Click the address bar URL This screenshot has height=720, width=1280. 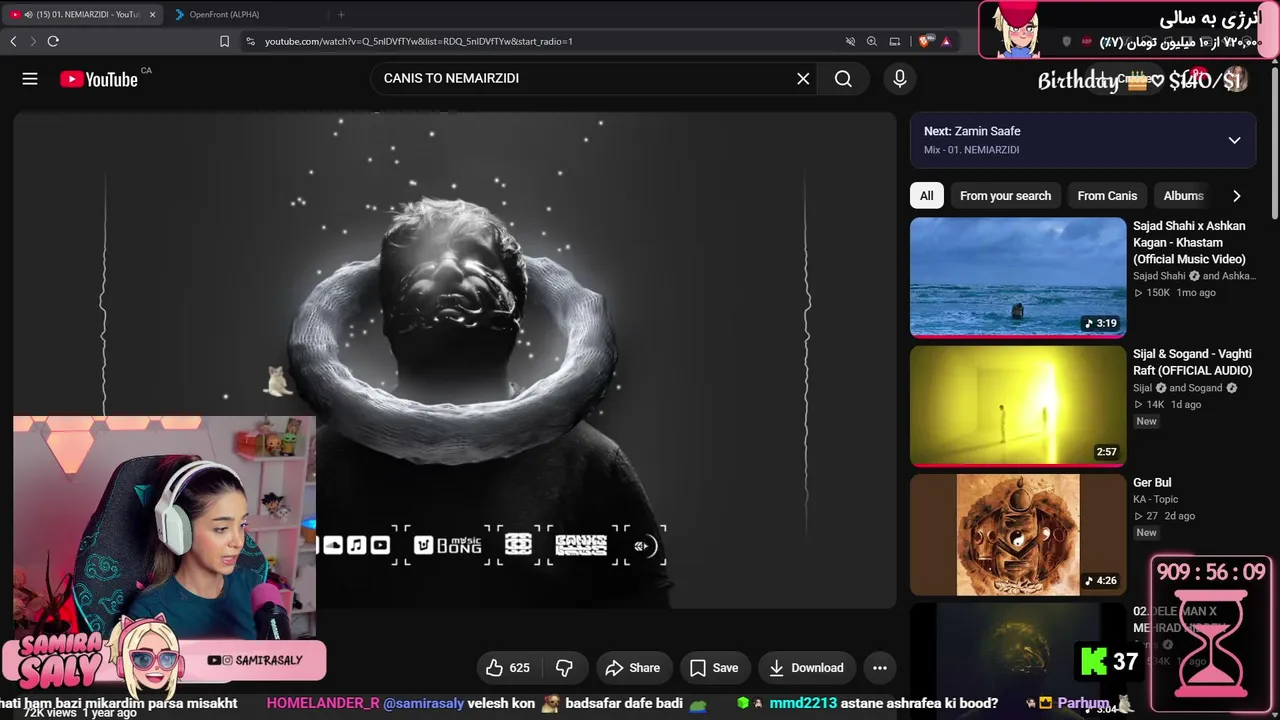[419, 41]
